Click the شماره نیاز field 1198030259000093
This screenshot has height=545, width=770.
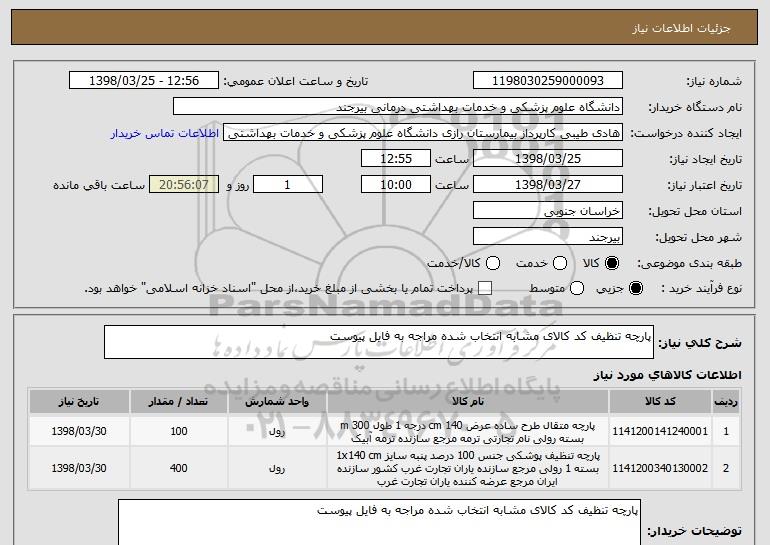pos(548,81)
